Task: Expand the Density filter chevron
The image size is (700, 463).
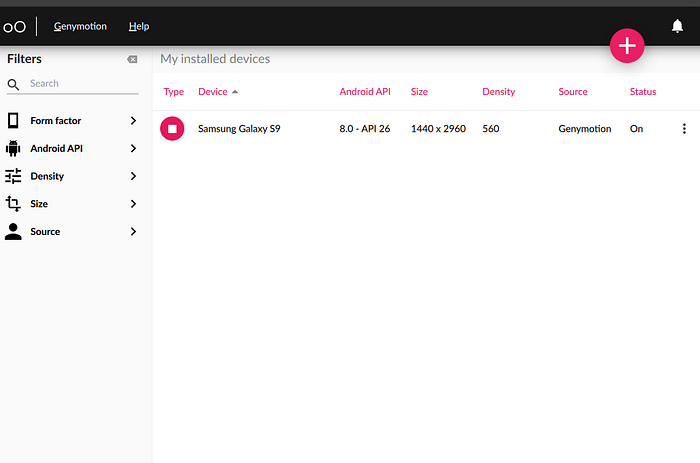Action: tap(133, 176)
